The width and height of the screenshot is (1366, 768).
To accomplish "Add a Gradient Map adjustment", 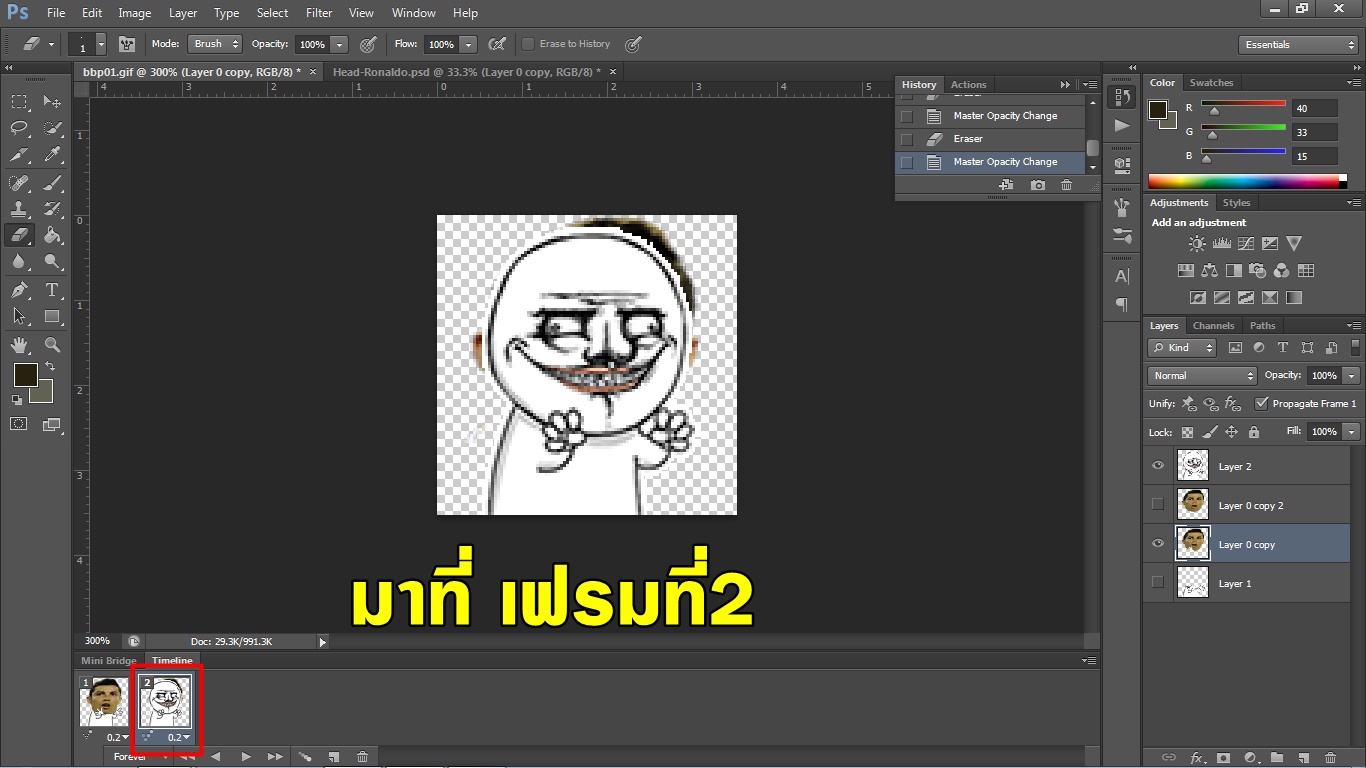I will click(1294, 297).
